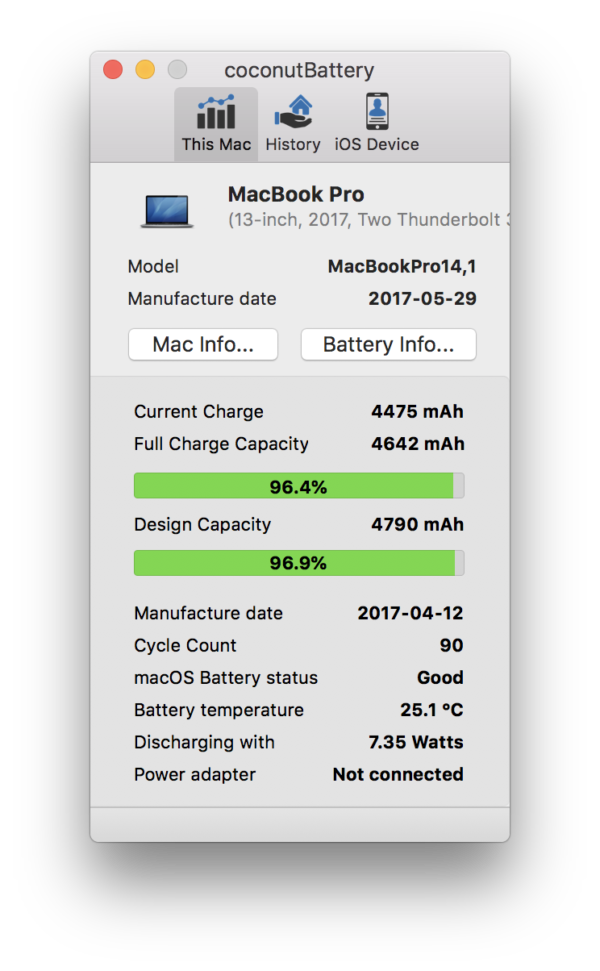The width and height of the screenshot is (600, 971).
Task: Click the MacBook Pro laptop image
Action: 167,211
